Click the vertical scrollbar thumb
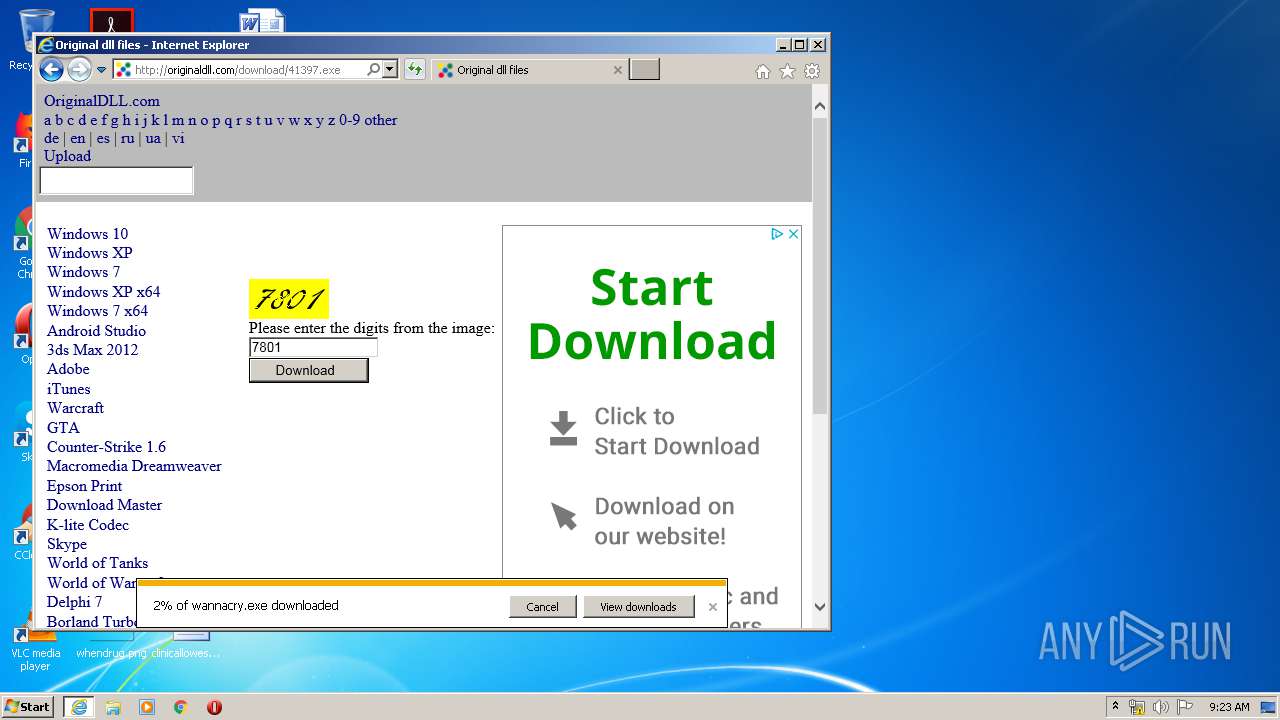This screenshot has height=720, width=1280. click(x=820, y=266)
